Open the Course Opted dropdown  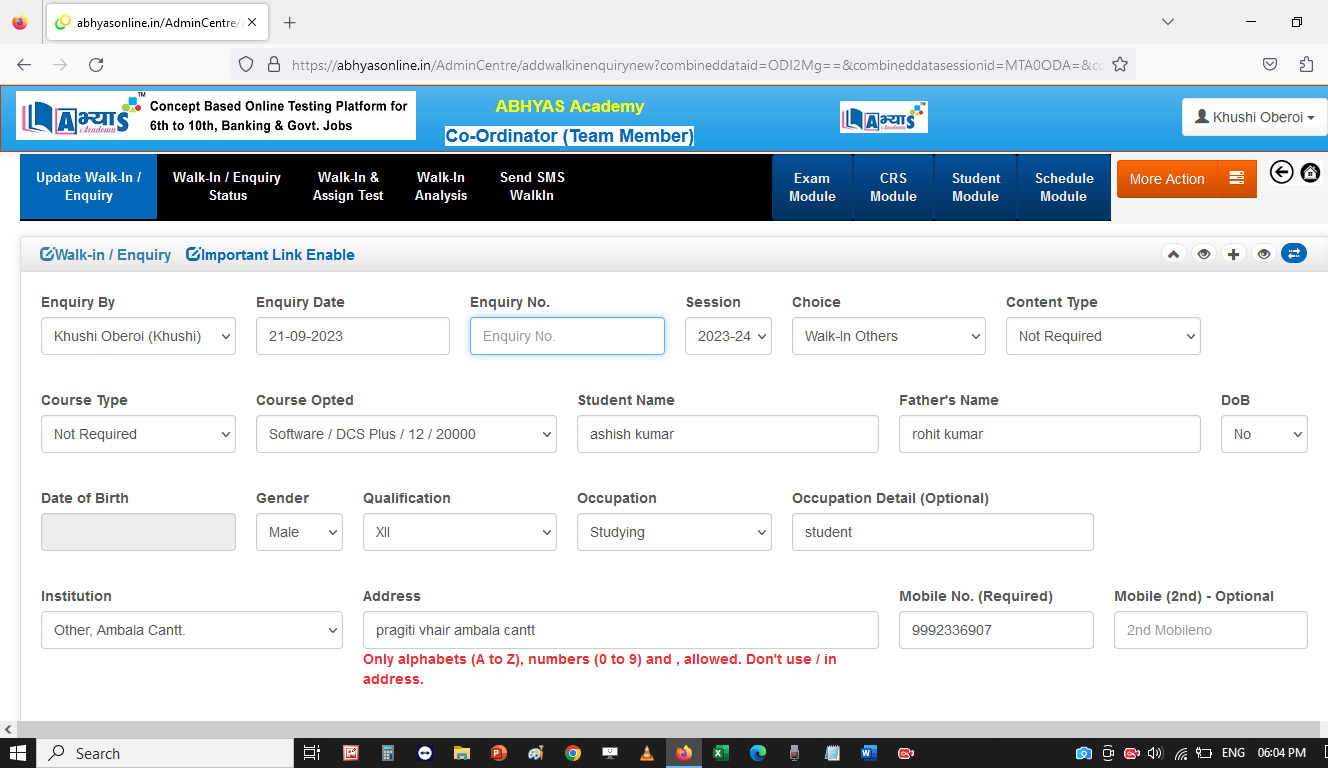click(406, 434)
